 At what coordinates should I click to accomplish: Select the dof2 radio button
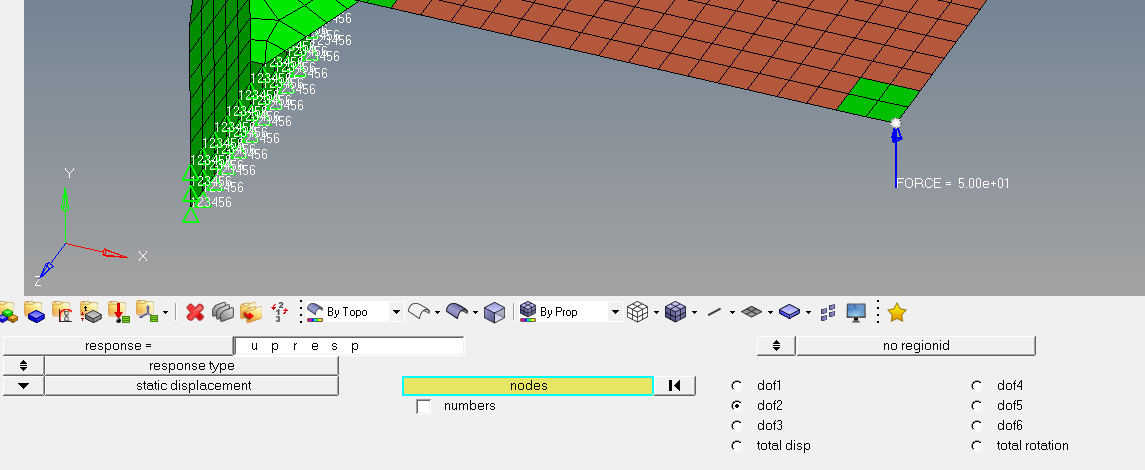coord(736,405)
